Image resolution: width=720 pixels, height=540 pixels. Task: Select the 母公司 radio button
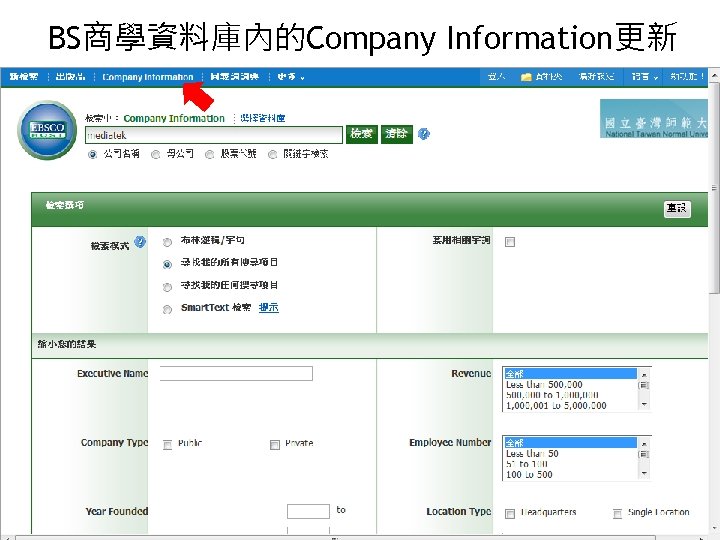tap(156, 155)
